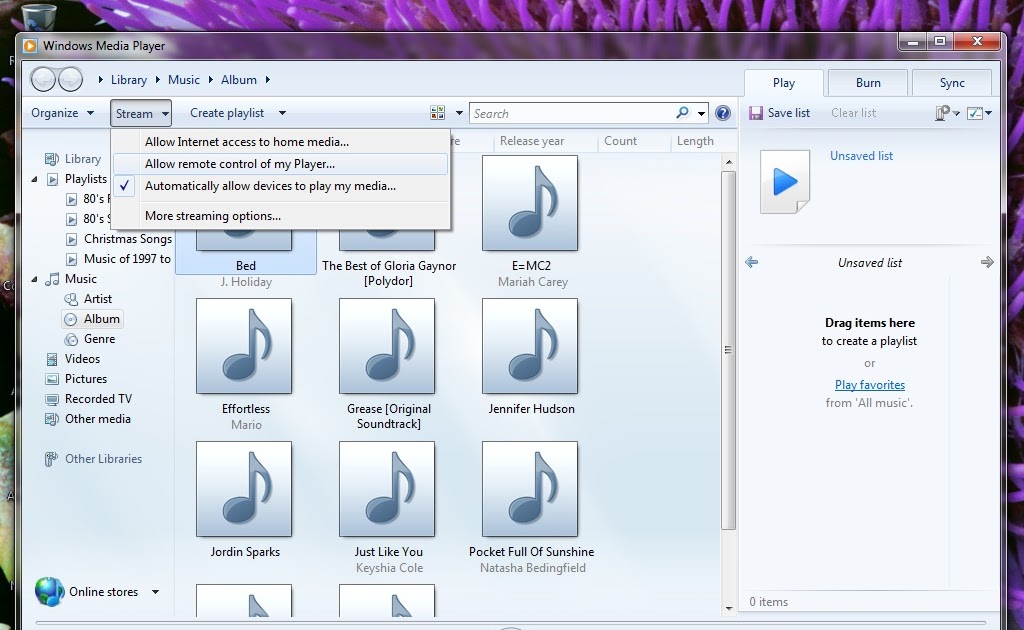The width and height of the screenshot is (1024, 630).
Task: Switch to the Burn tab
Action: click(868, 83)
